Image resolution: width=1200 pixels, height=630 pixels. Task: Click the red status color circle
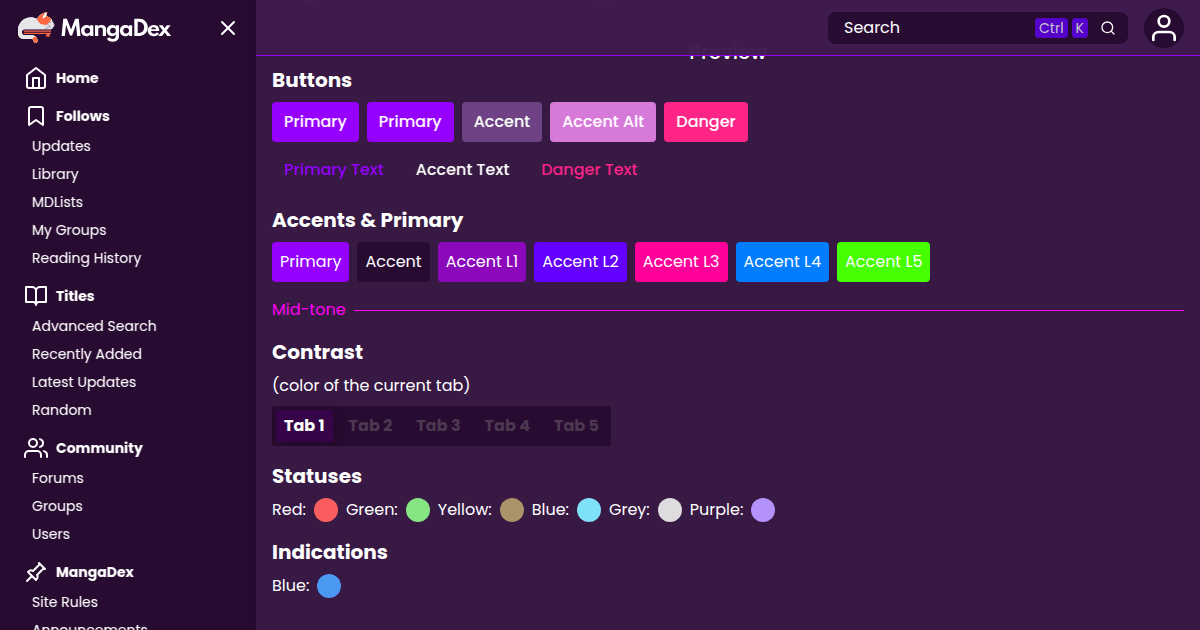point(326,510)
